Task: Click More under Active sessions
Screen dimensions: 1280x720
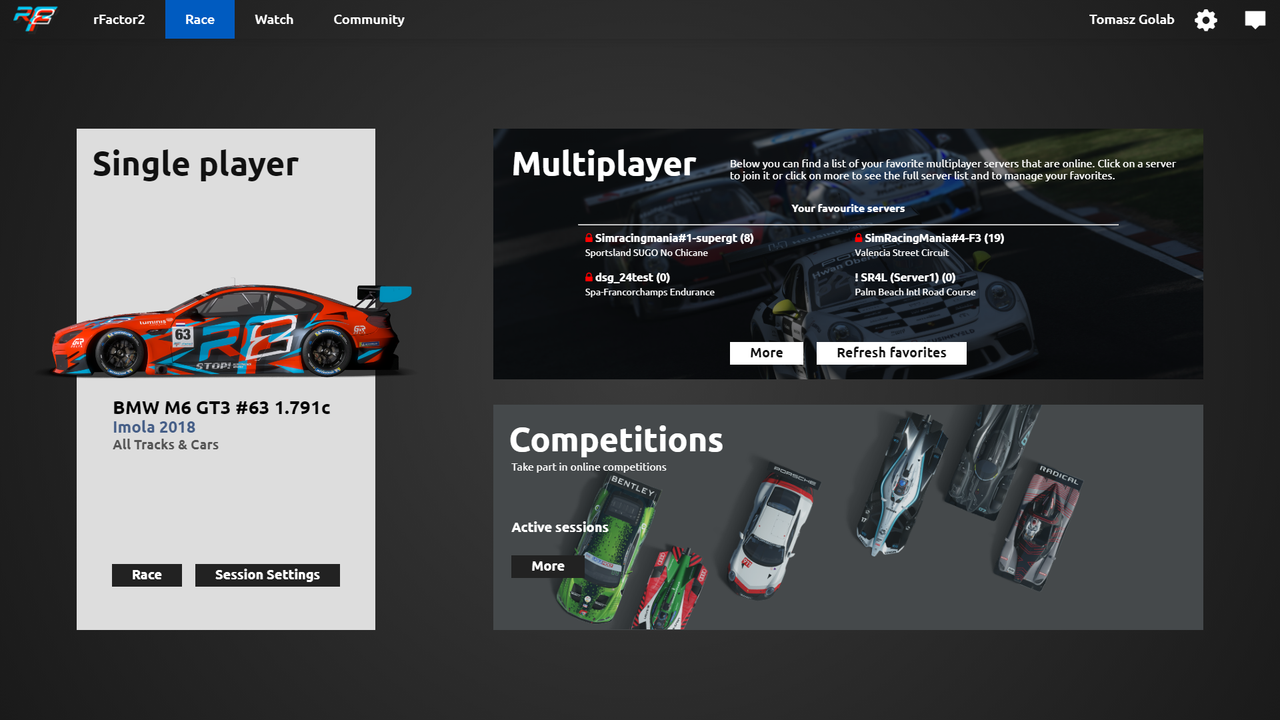Action: pos(548,566)
